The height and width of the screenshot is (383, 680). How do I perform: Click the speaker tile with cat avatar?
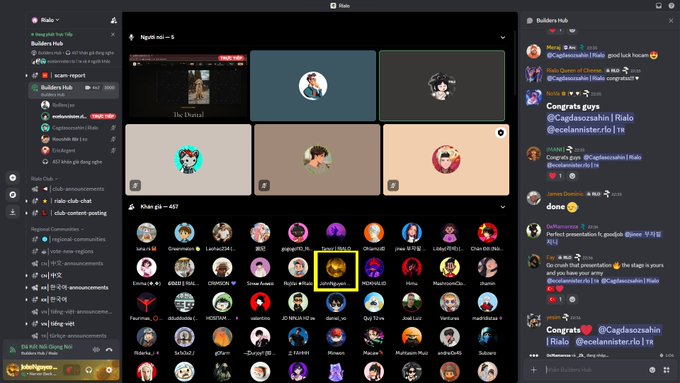[x=188, y=160]
